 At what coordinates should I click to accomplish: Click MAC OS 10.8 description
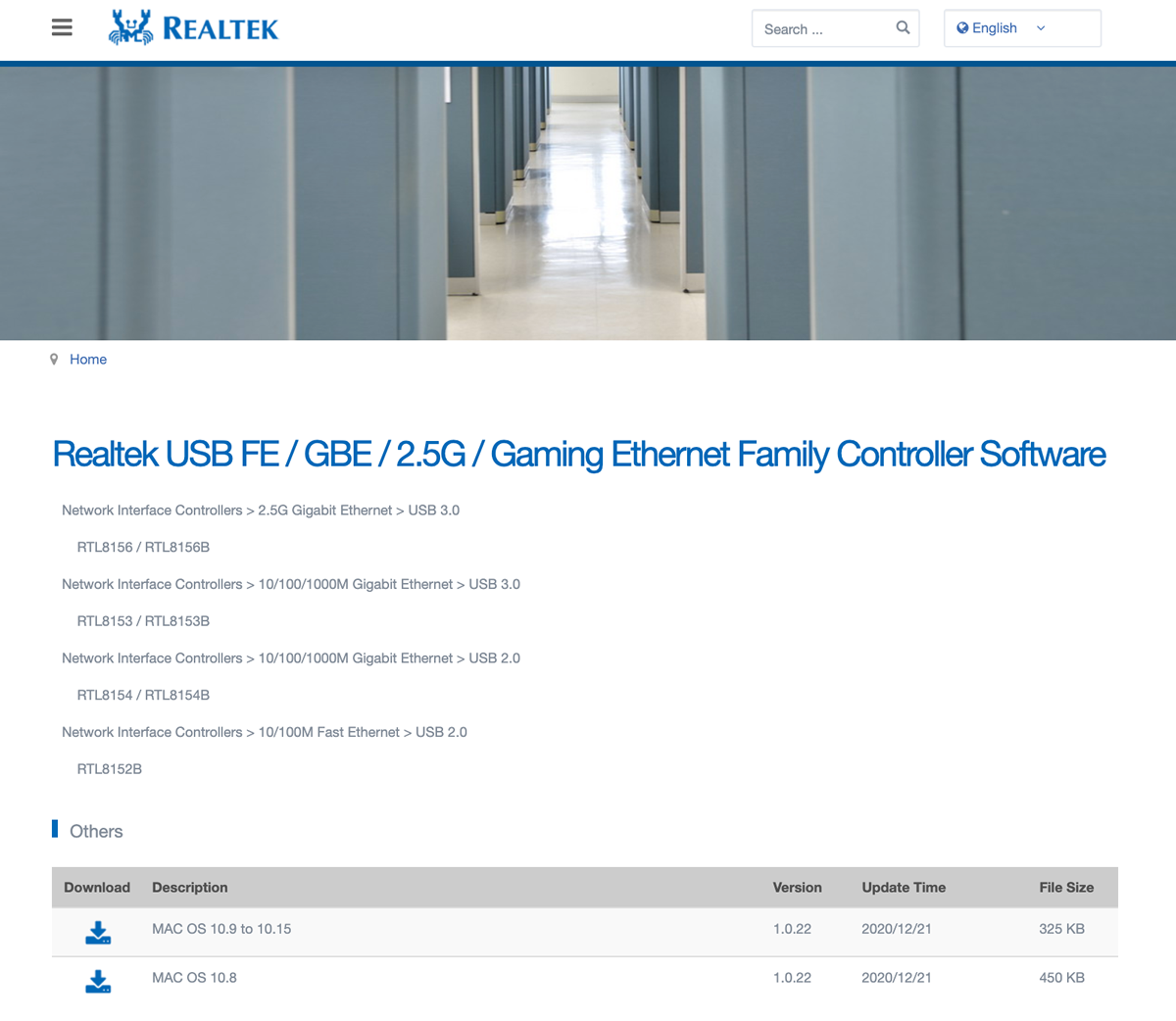[194, 978]
